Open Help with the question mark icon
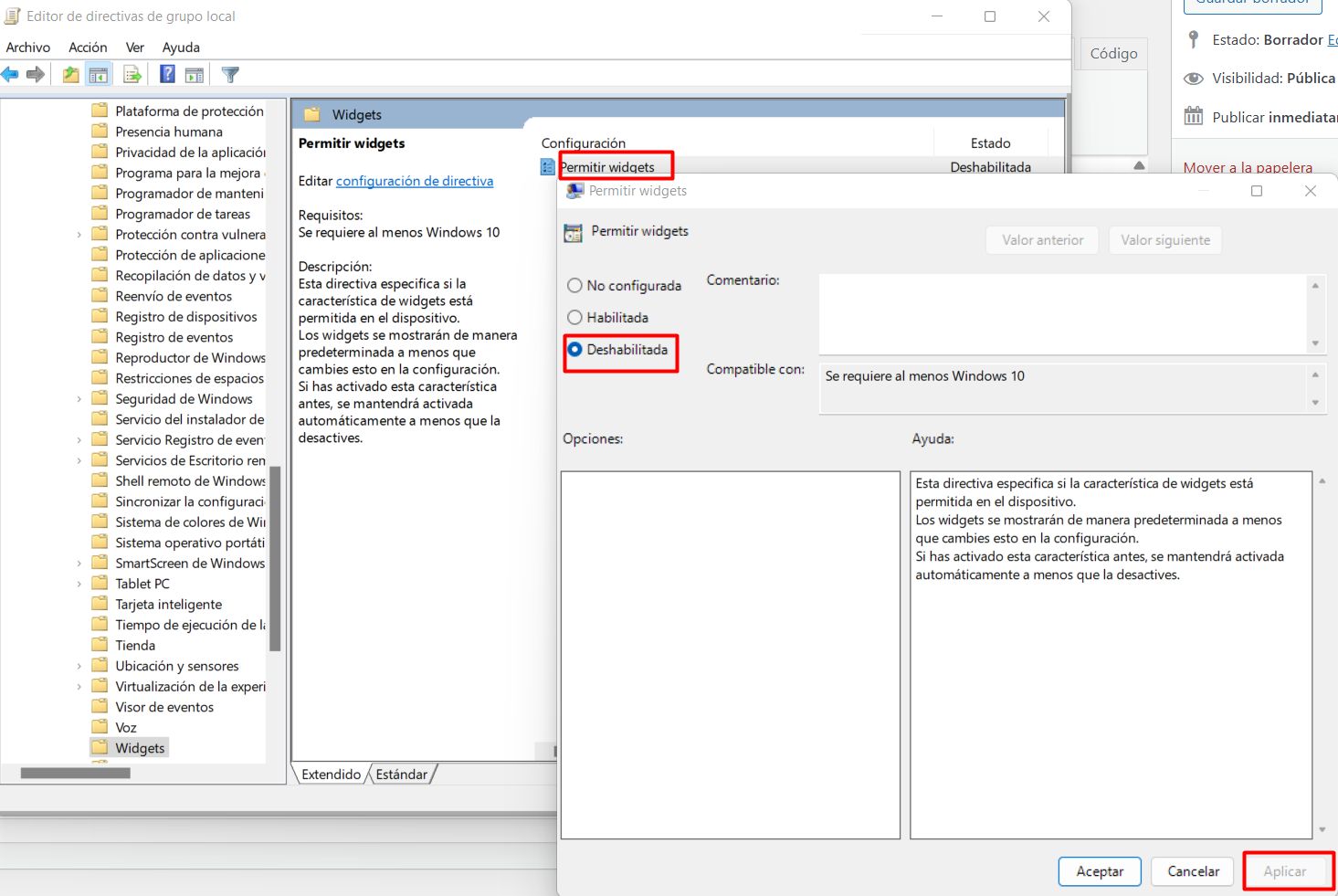This screenshot has height=896, width=1338. [167, 75]
